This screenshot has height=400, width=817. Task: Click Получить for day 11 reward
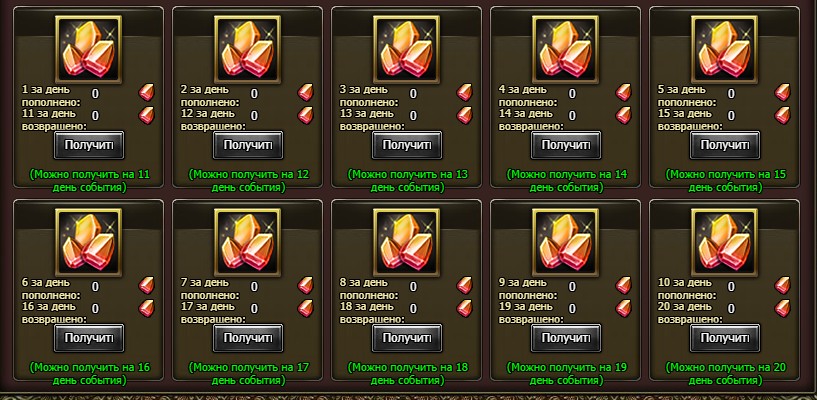(89, 145)
